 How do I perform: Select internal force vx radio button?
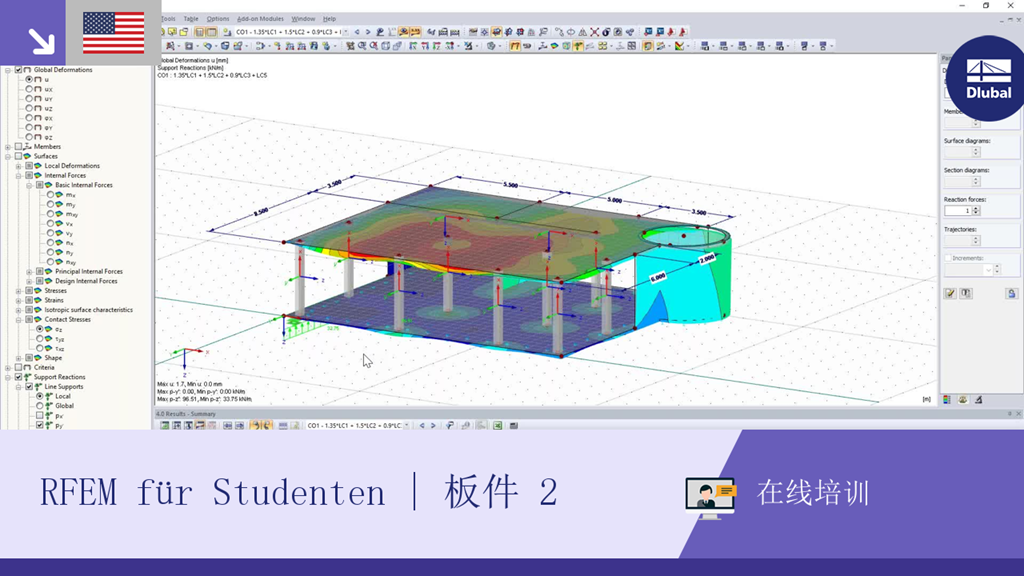point(50,223)
